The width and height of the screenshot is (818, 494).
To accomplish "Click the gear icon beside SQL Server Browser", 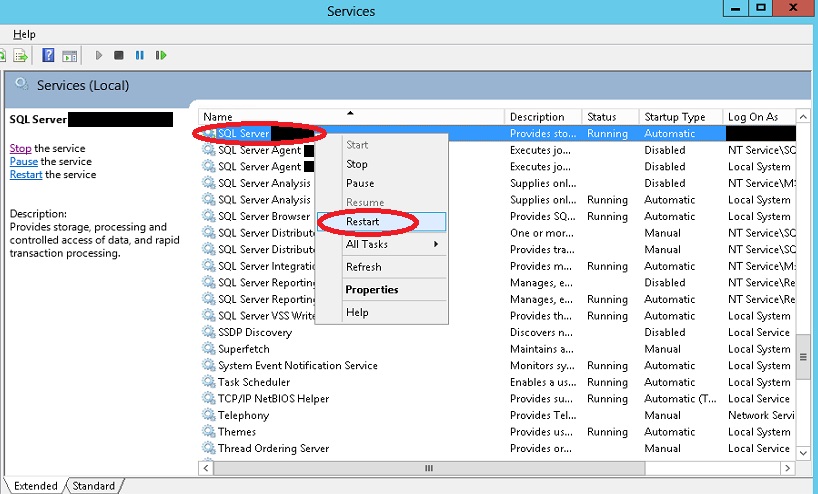I will tap(209, 216).
